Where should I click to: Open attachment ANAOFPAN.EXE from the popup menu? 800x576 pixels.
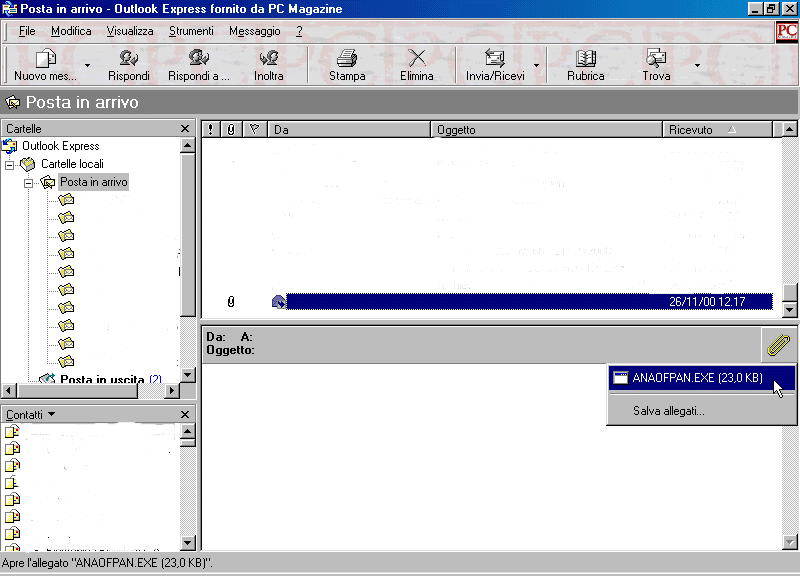(x=702, y=378)
